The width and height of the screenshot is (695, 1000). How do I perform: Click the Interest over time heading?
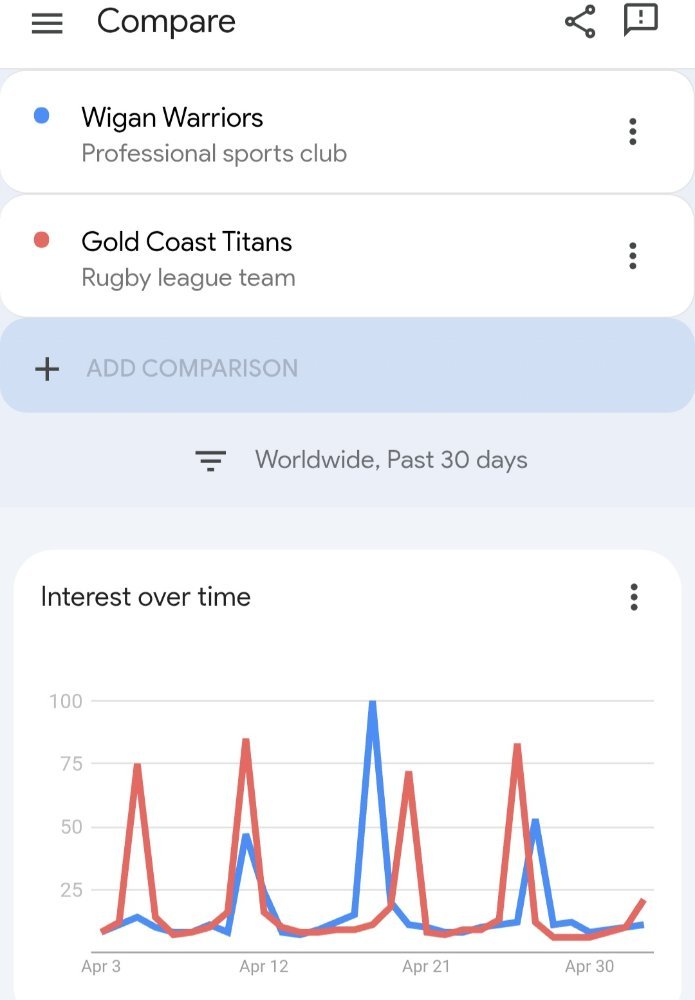tap(145, 597)
